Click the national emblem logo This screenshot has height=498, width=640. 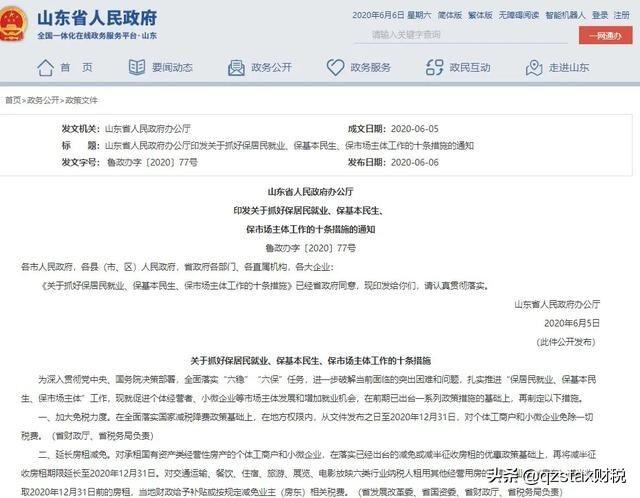tap(12, 24)
